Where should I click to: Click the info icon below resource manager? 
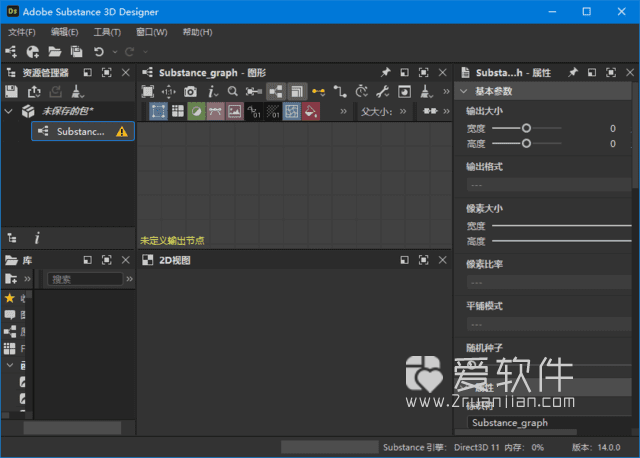tap(37, 238)
